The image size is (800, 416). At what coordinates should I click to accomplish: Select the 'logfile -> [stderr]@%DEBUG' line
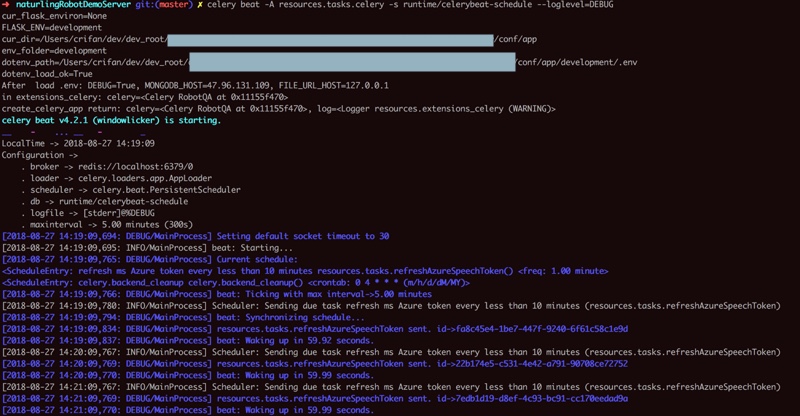coord(88,213)
